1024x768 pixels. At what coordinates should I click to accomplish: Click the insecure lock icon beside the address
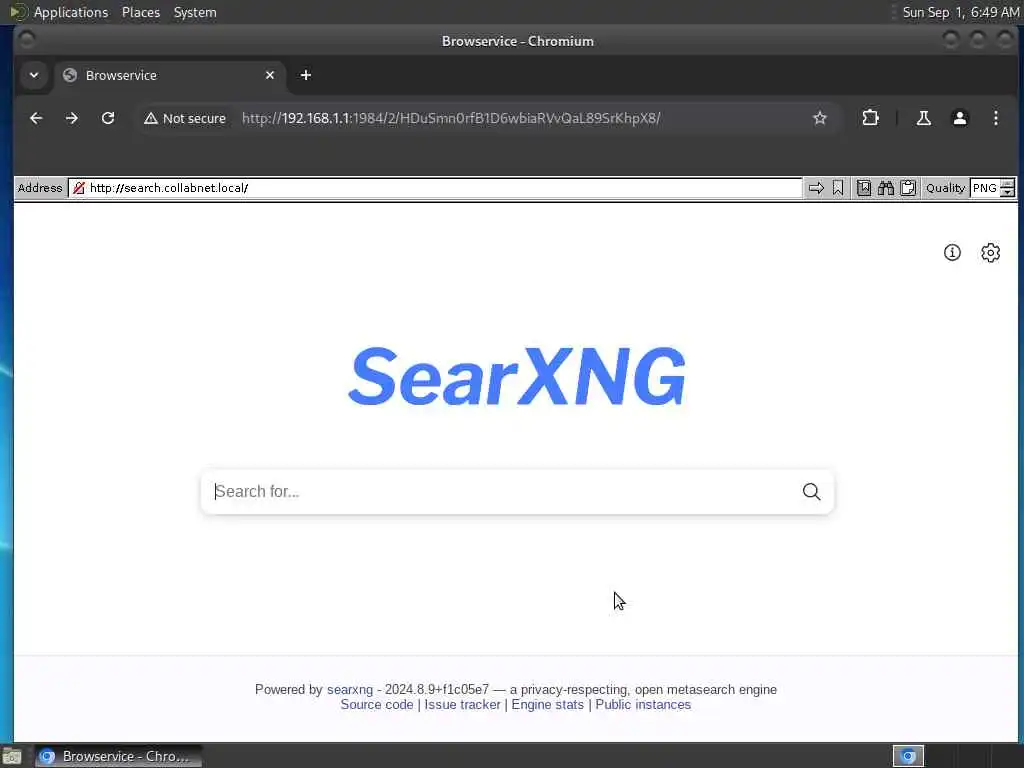click(79, 188)
